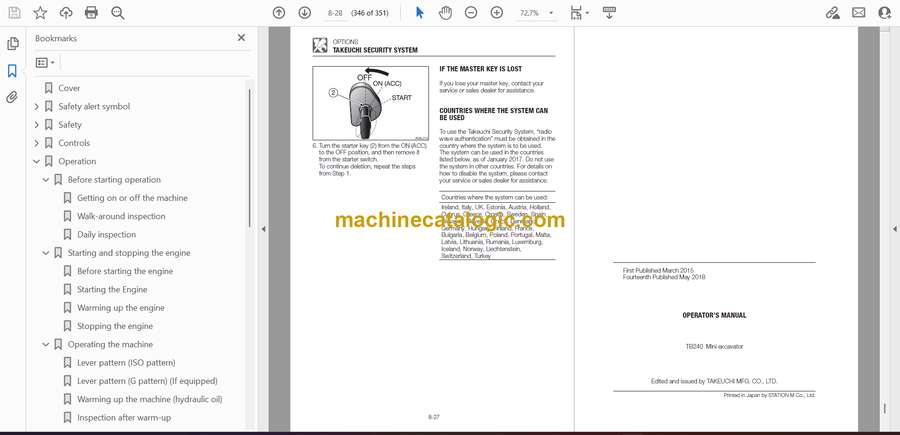Toggle the Bookmarks panel icon
The image size is (900, 435).
pyautogui.click(x=12, y=71)
